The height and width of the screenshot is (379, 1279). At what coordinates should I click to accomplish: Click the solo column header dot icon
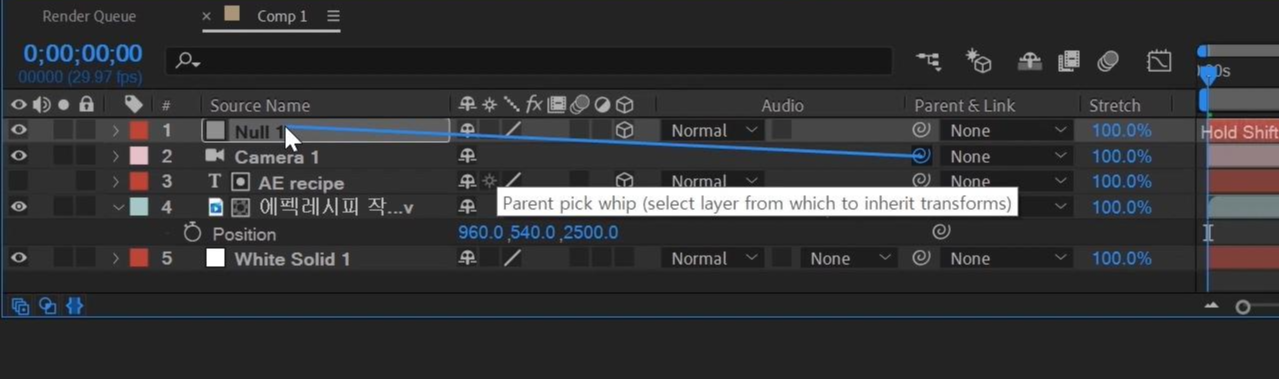point(64,104)
